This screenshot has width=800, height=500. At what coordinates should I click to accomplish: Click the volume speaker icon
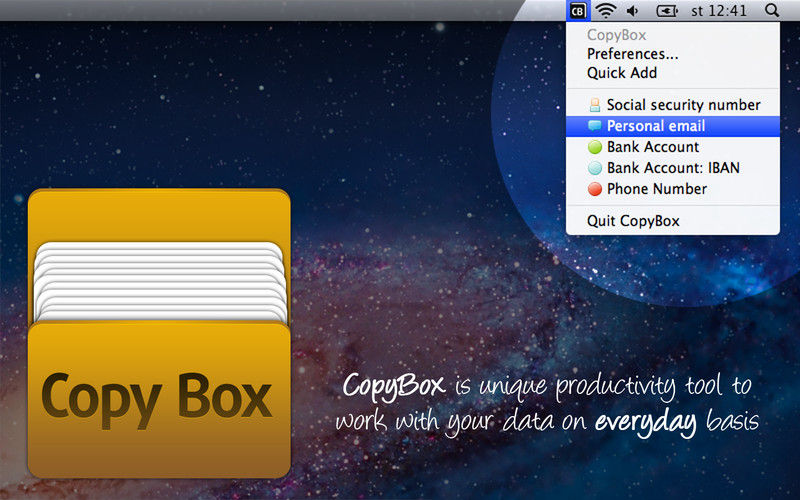point(633,11)
